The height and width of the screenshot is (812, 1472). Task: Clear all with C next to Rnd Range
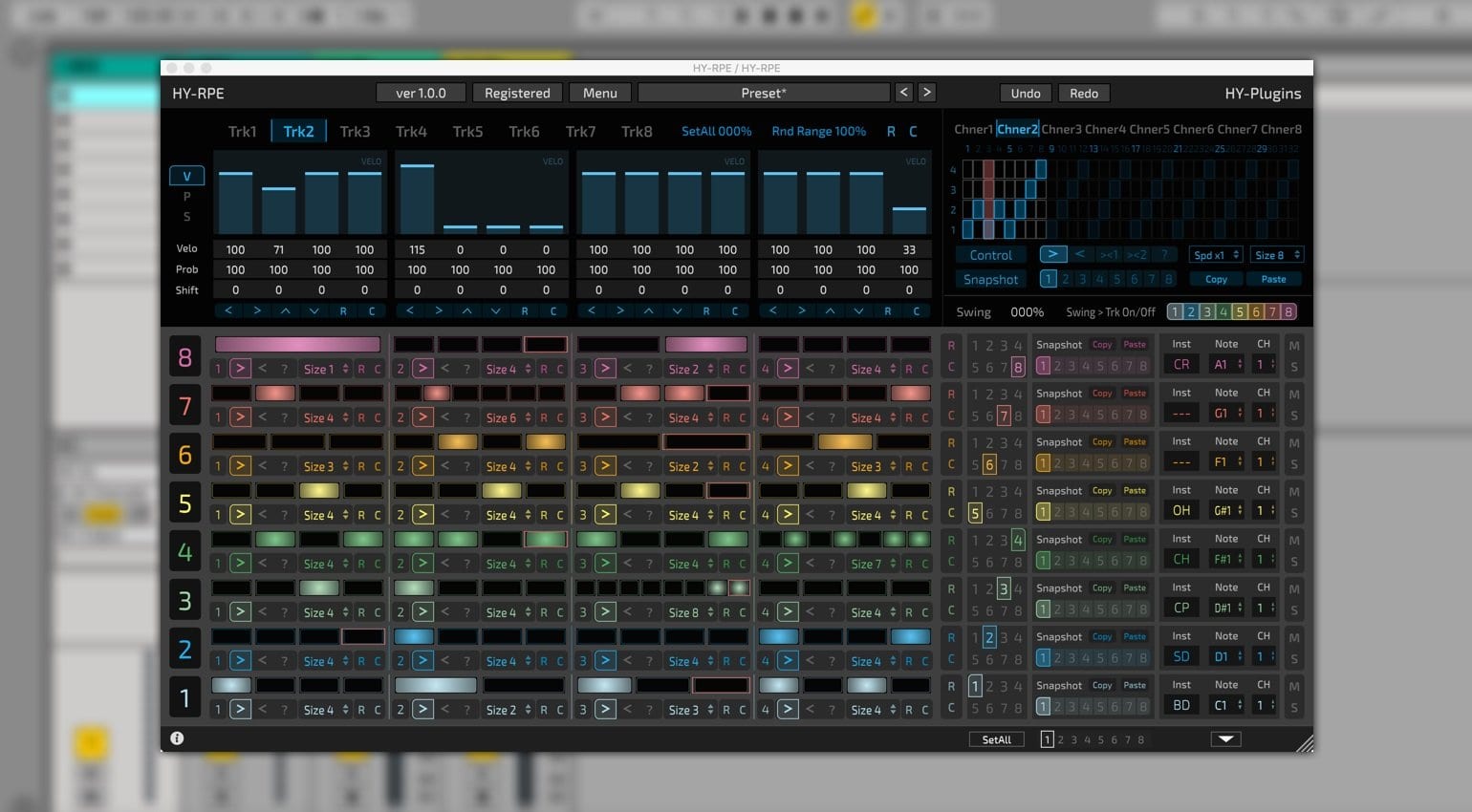(x=913, y=131)
